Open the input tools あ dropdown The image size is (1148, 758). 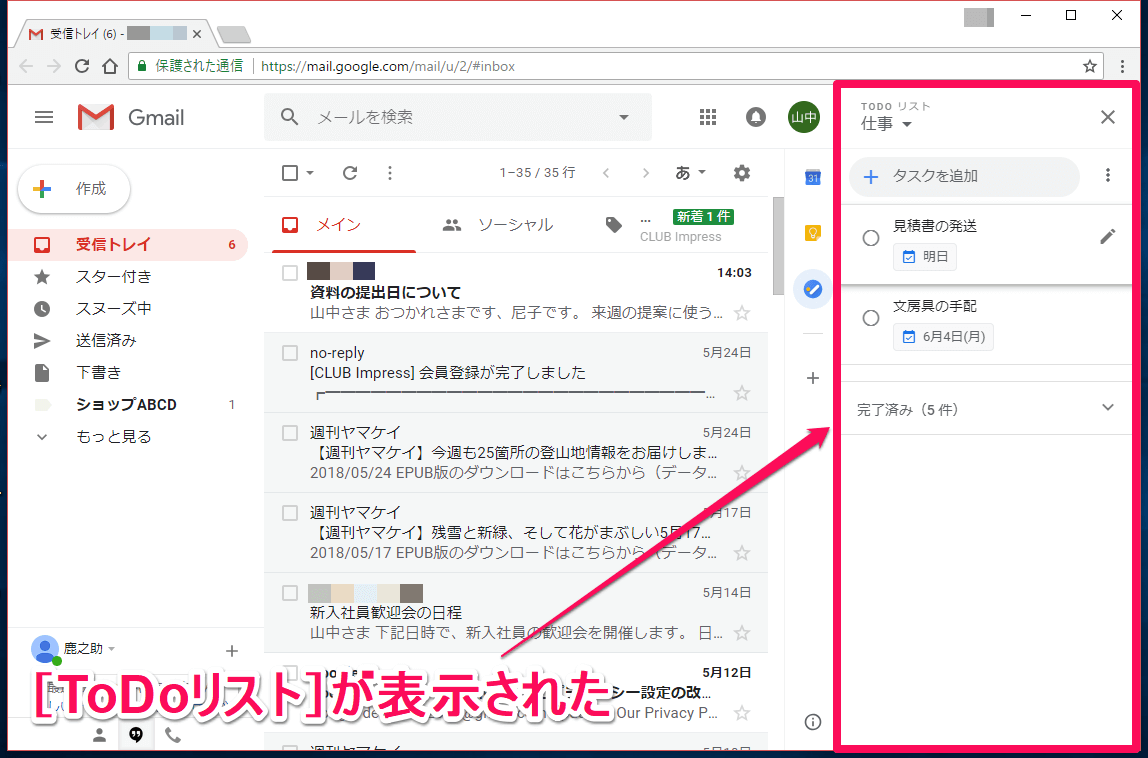(690, 173)
